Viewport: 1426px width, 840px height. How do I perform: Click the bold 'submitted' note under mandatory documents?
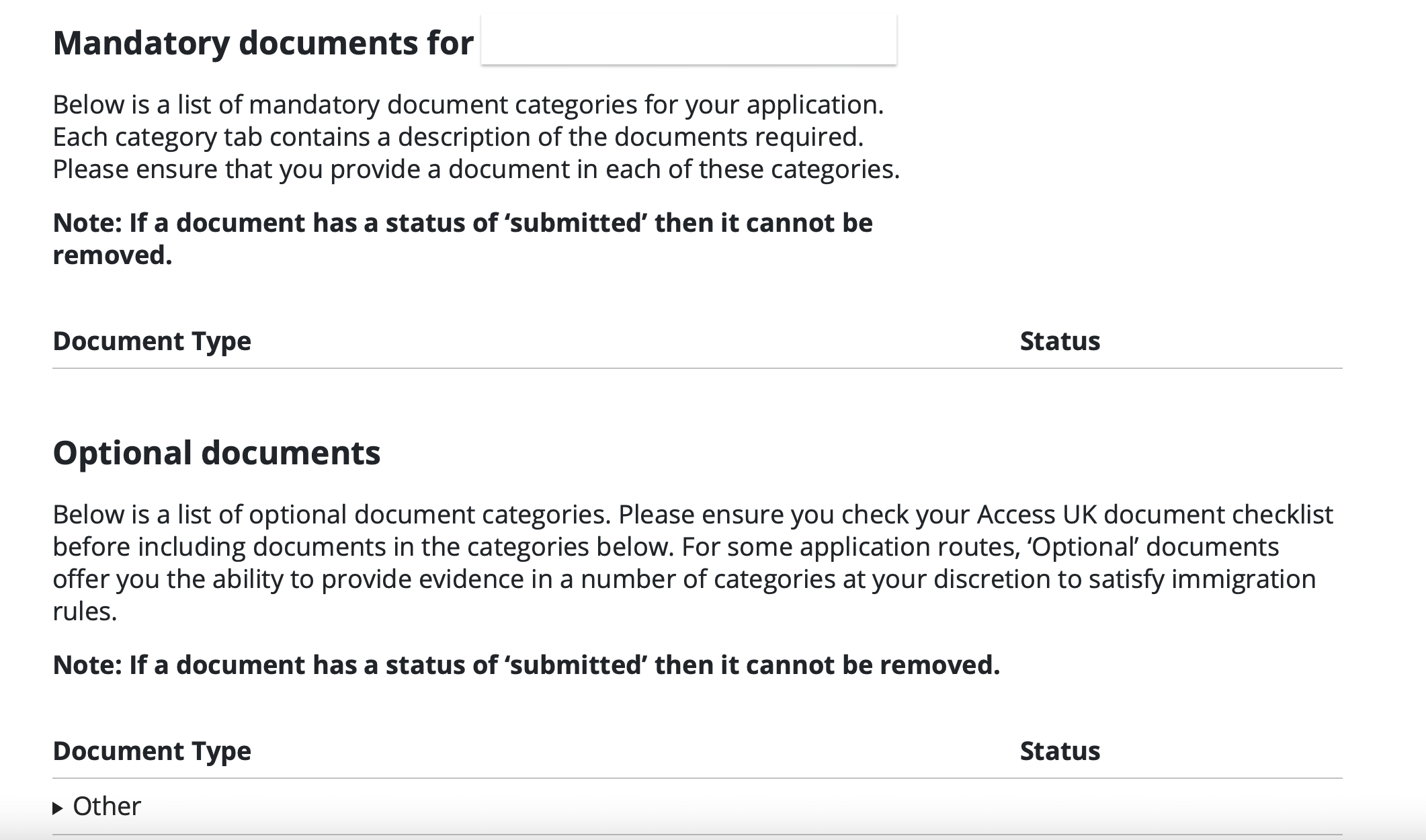[462, 223]
